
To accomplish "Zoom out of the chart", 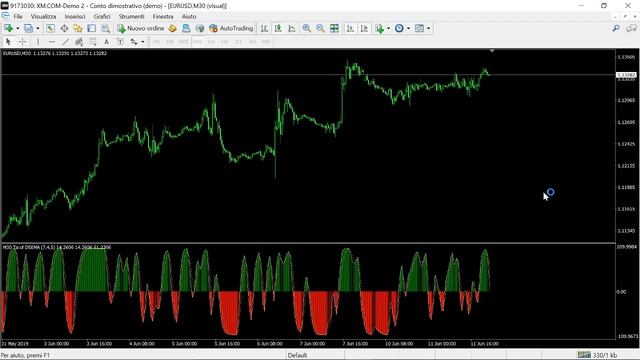I will [x=320, y=28].
